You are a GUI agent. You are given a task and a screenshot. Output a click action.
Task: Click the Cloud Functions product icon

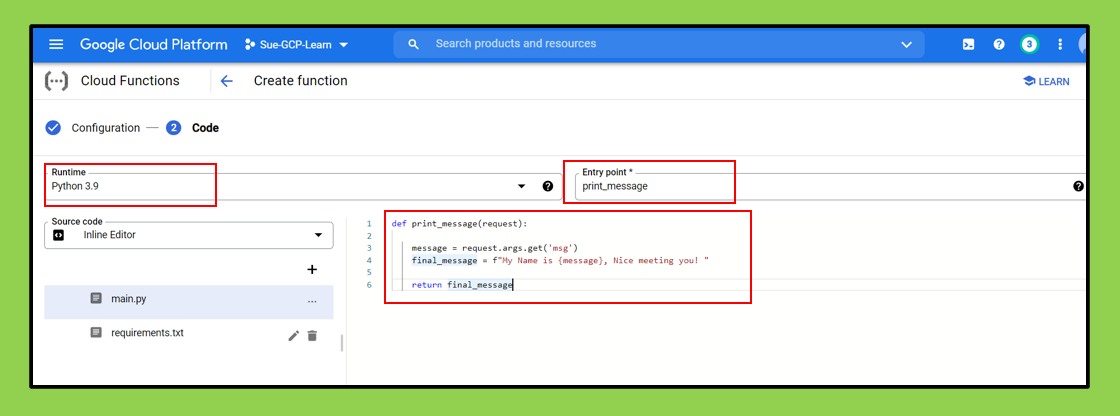(56, 81)
